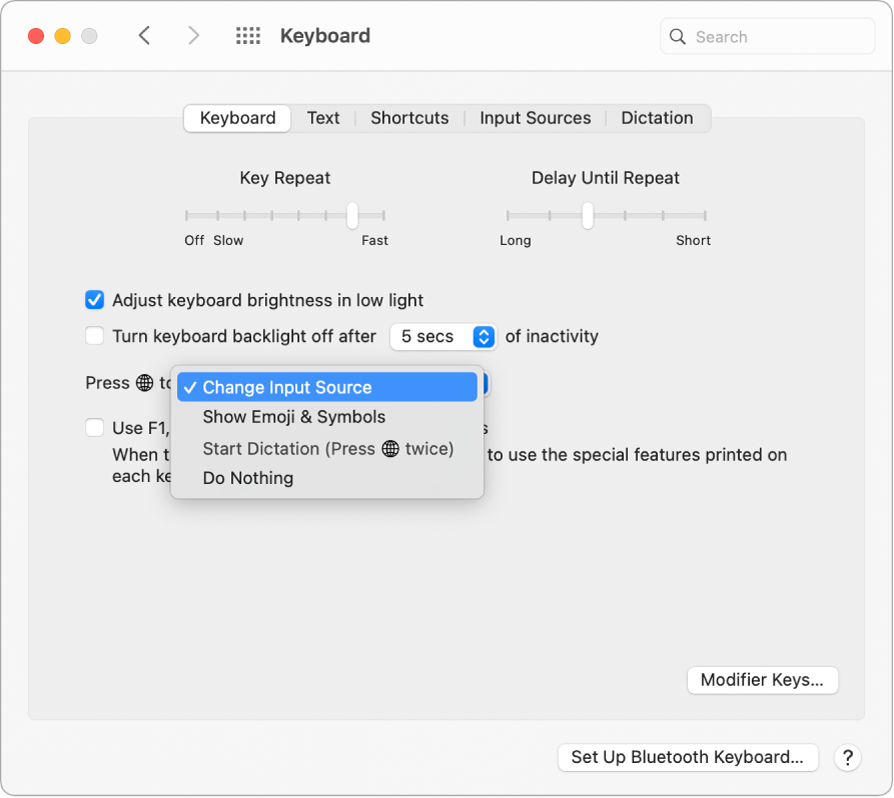Open the Input Sources tab

pyautogui.click(x=535, y=118)
